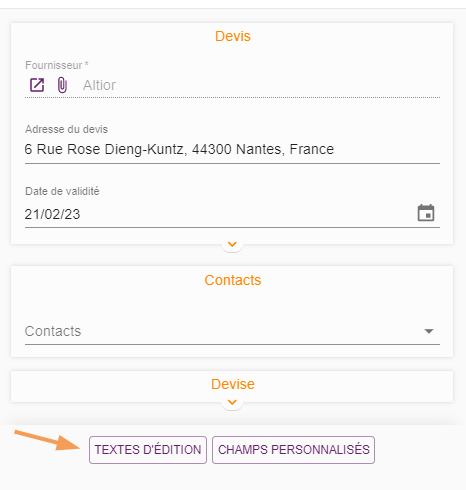Viewport: 466px width, 490px height.
Task: Click the Date de validité label
Action: point(62,191)
